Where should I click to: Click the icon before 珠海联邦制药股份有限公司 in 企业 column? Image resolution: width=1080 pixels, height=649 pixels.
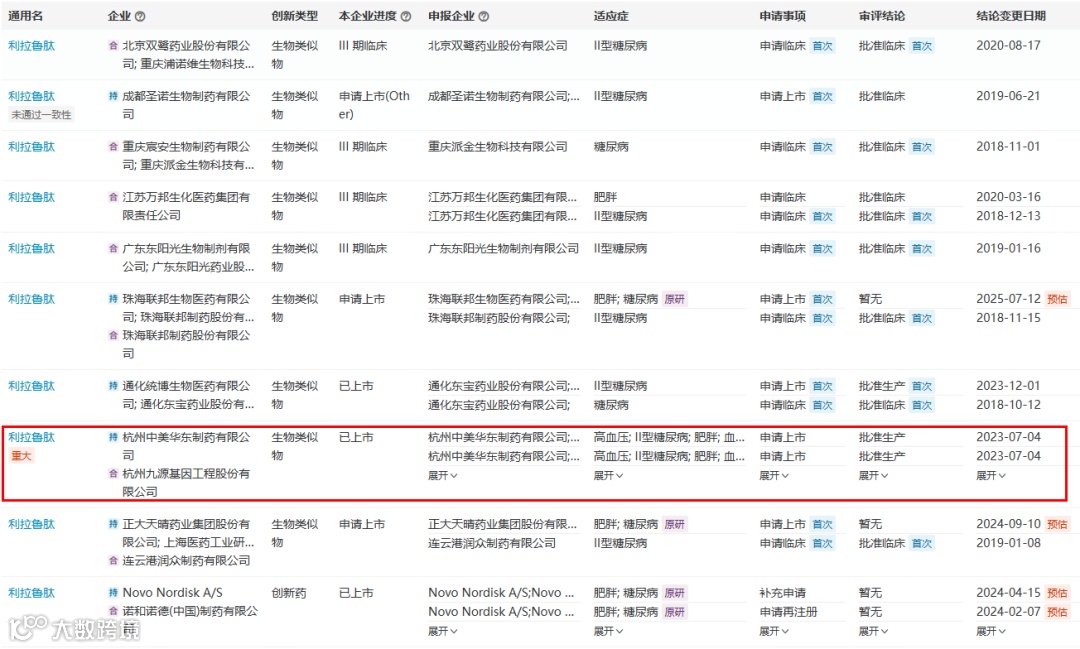pyautogui.click(x=113, y=336)
